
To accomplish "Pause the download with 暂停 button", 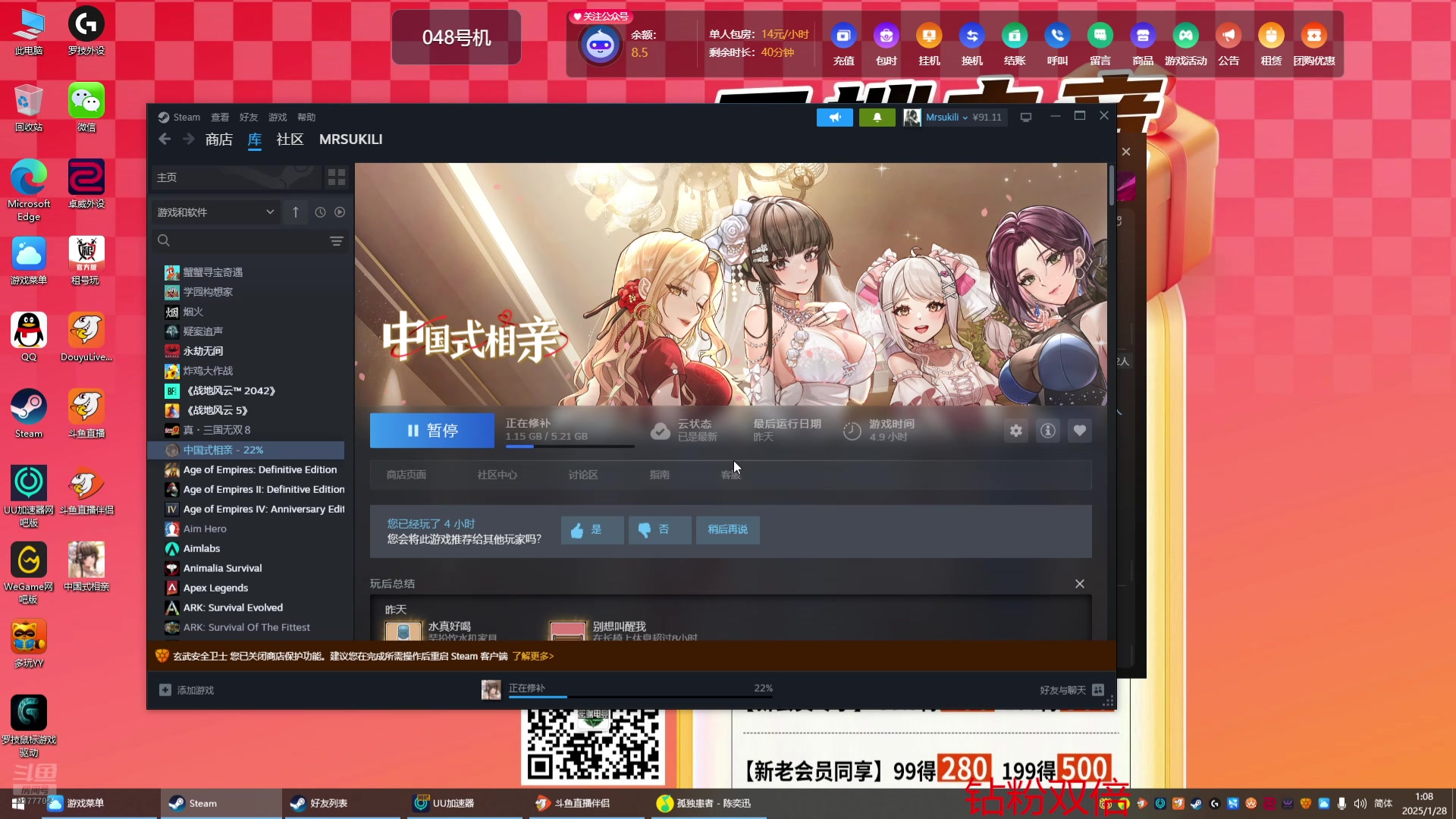I will pos(432,431).
